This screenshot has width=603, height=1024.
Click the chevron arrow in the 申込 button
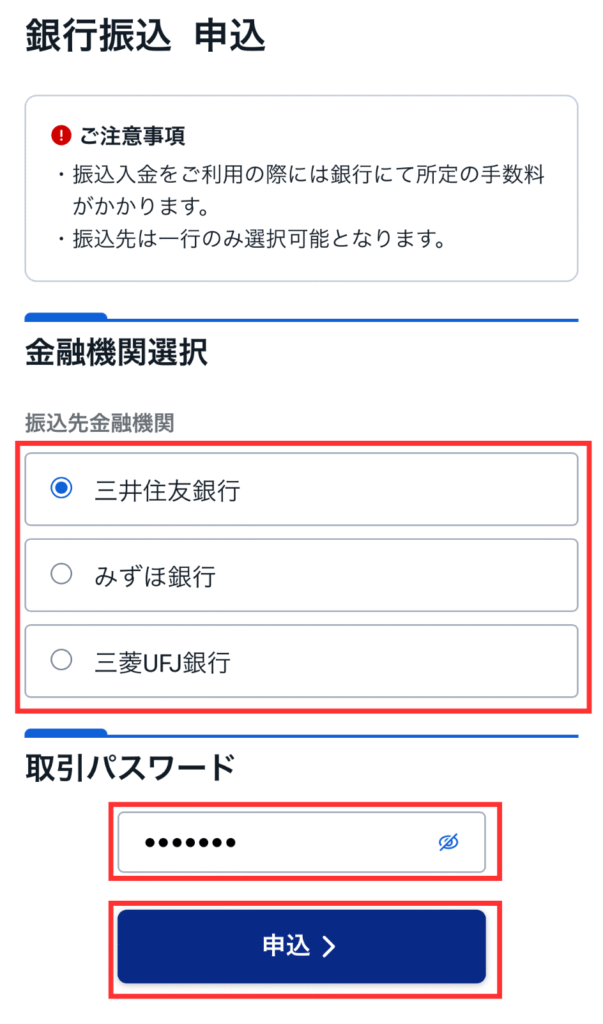(329, 946)
